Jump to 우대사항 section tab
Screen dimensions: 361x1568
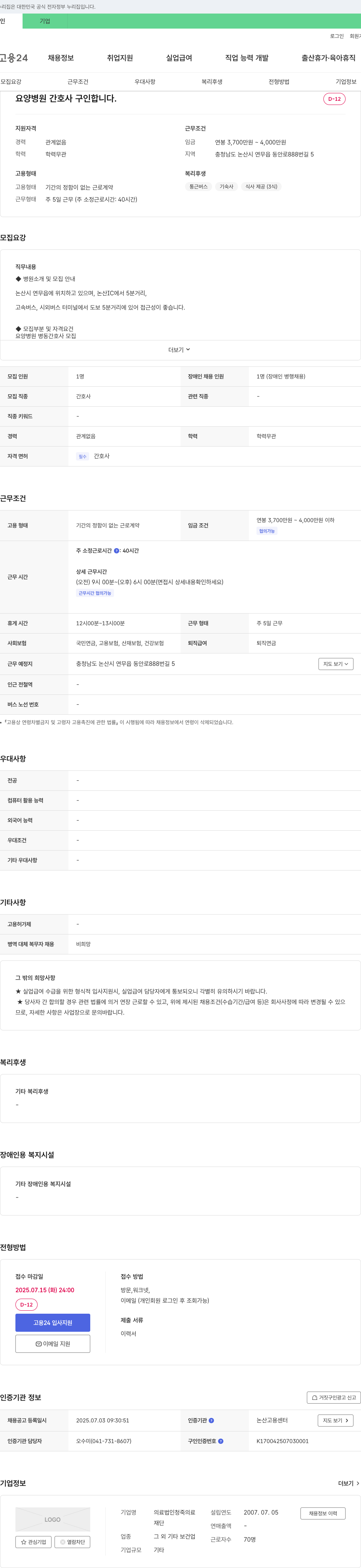pos(145,82)
